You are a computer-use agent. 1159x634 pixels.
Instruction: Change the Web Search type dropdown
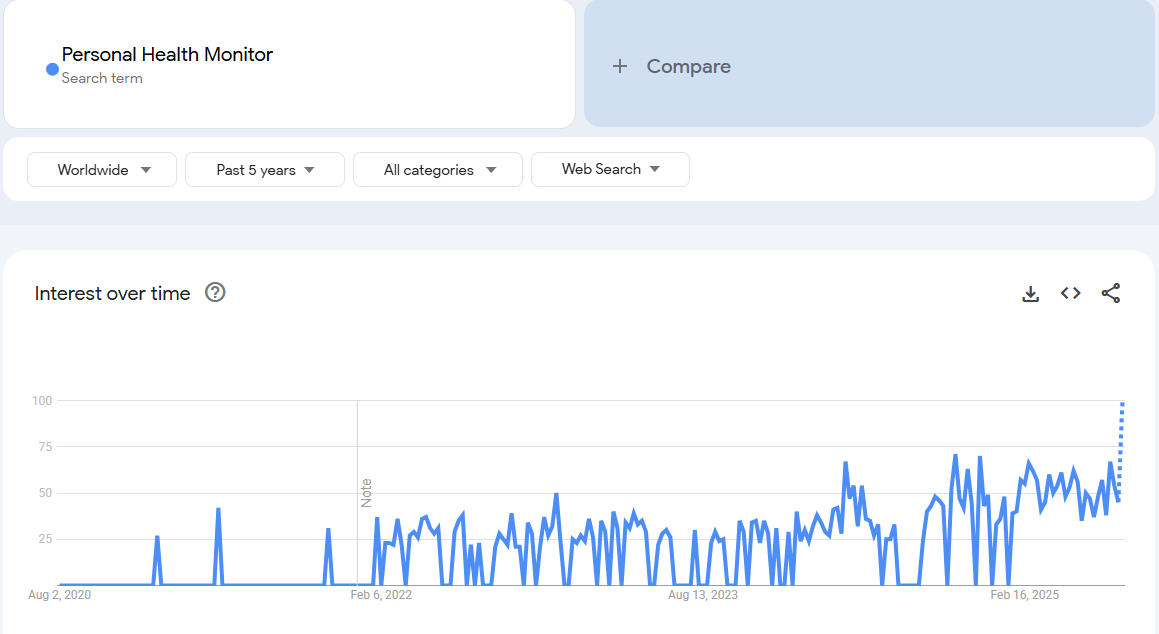tap(610, 169)
